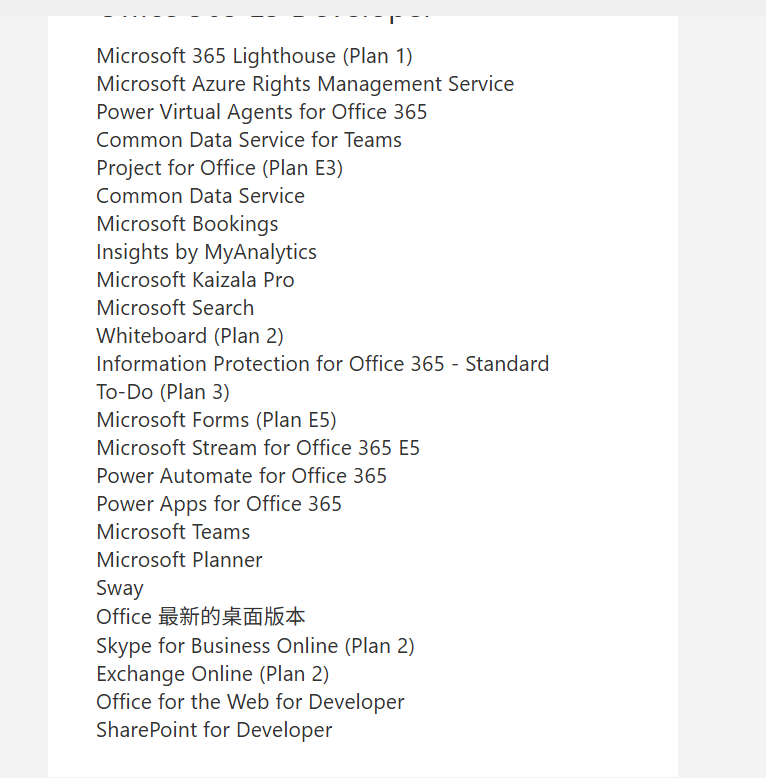The width and height of the screenshot is (766, 778).
Task: Select Project for Office (Plan E3)
Action: point(219,168)
